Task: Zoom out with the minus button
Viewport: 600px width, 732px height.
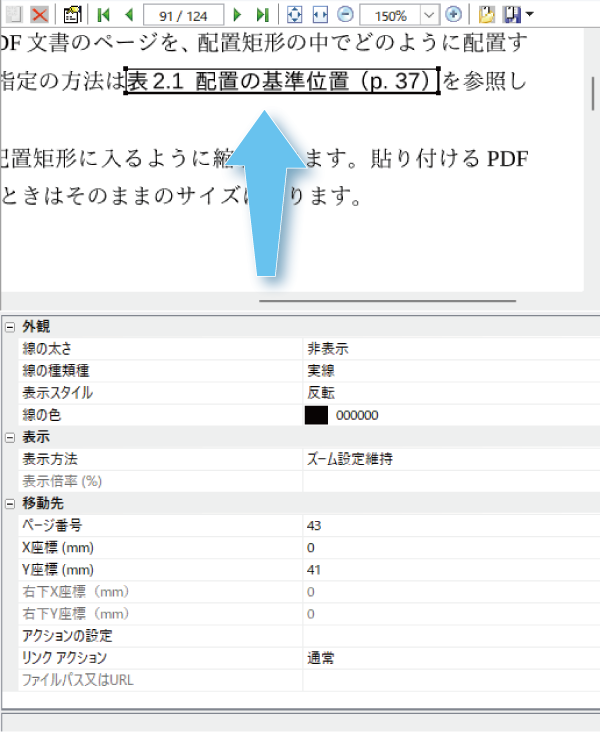Action: pyautogui.click(x=344, y=14)
